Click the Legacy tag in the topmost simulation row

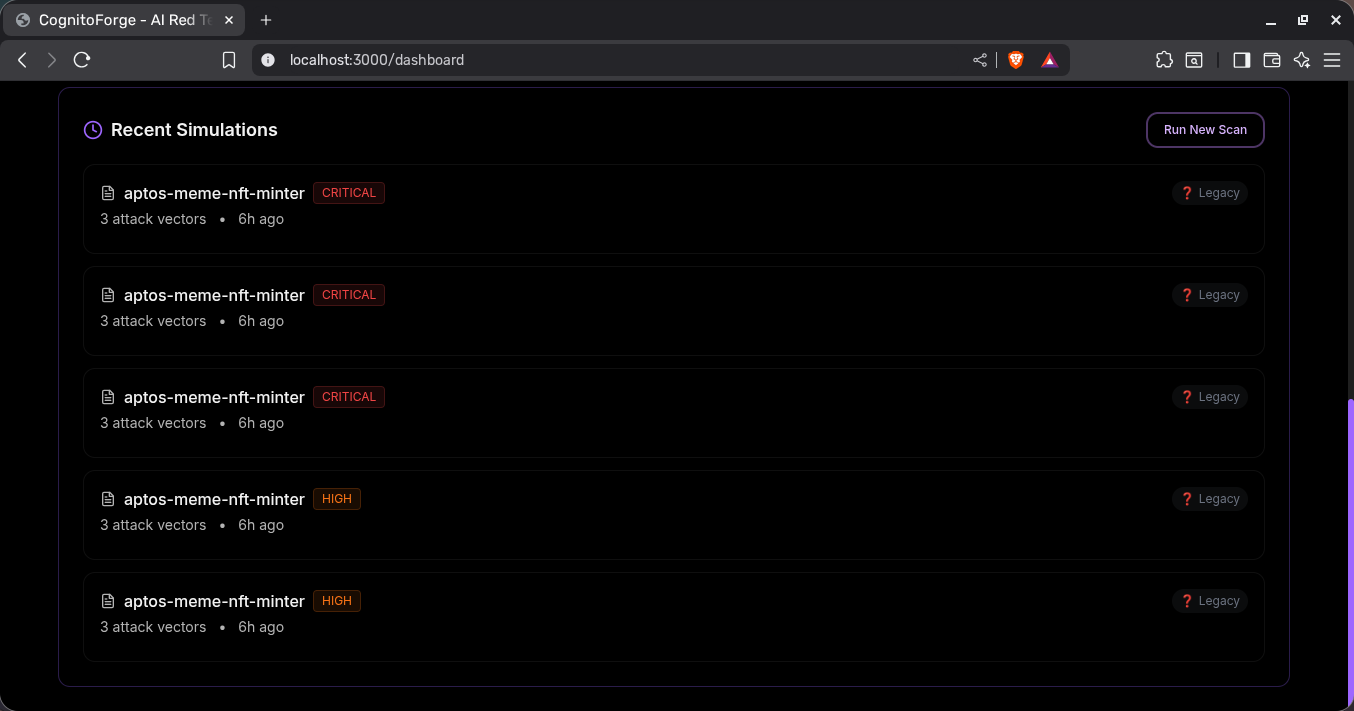(1210, 193)
